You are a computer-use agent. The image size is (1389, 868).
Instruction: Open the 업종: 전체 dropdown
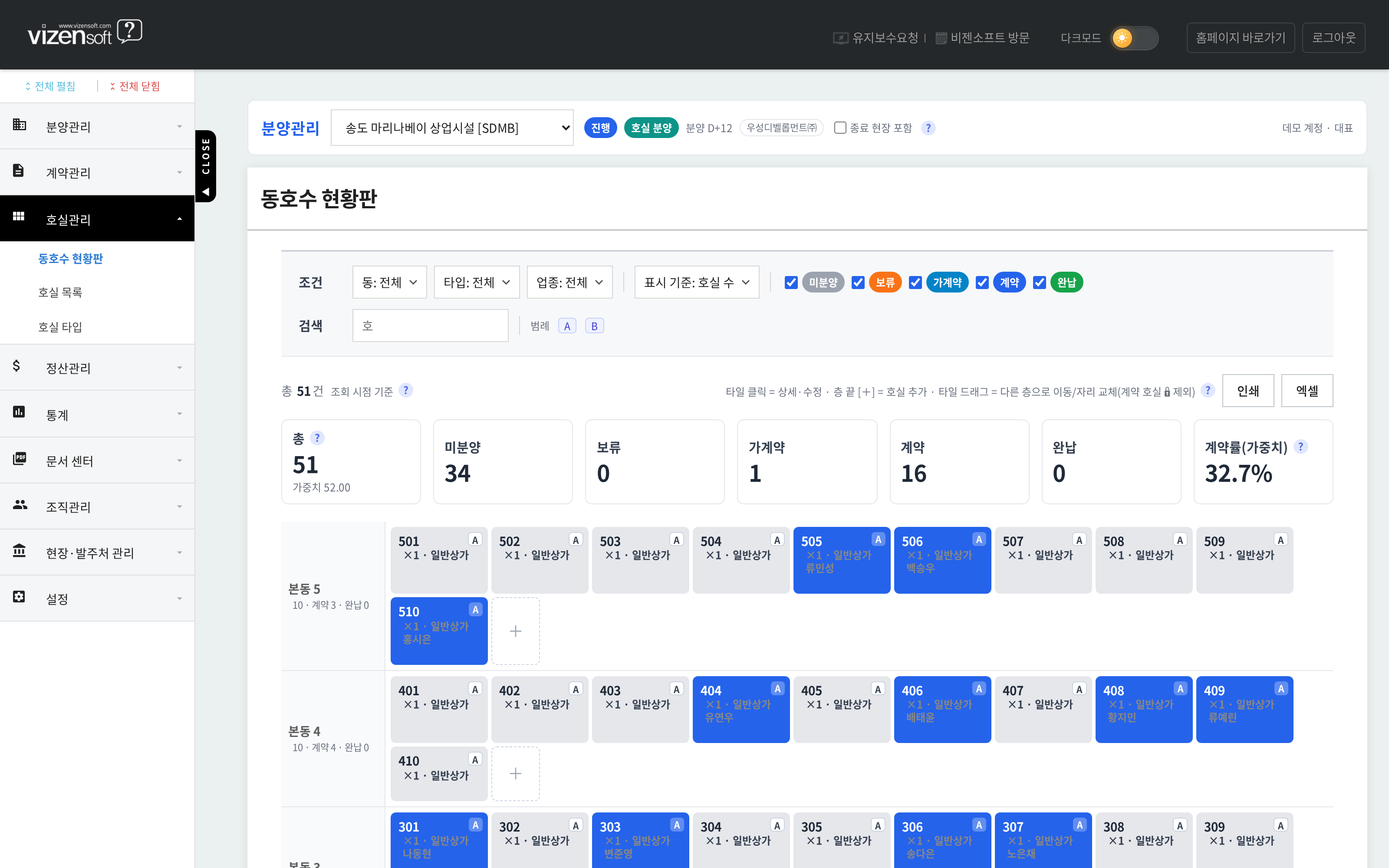tap(570, 282)
